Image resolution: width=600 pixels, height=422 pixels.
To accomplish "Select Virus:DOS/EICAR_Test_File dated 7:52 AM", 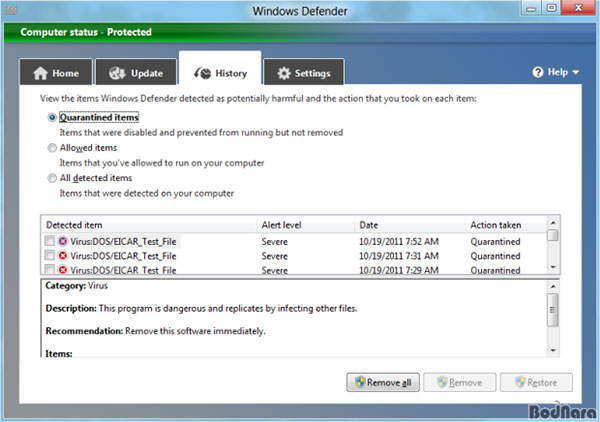I will coord(123,241).
